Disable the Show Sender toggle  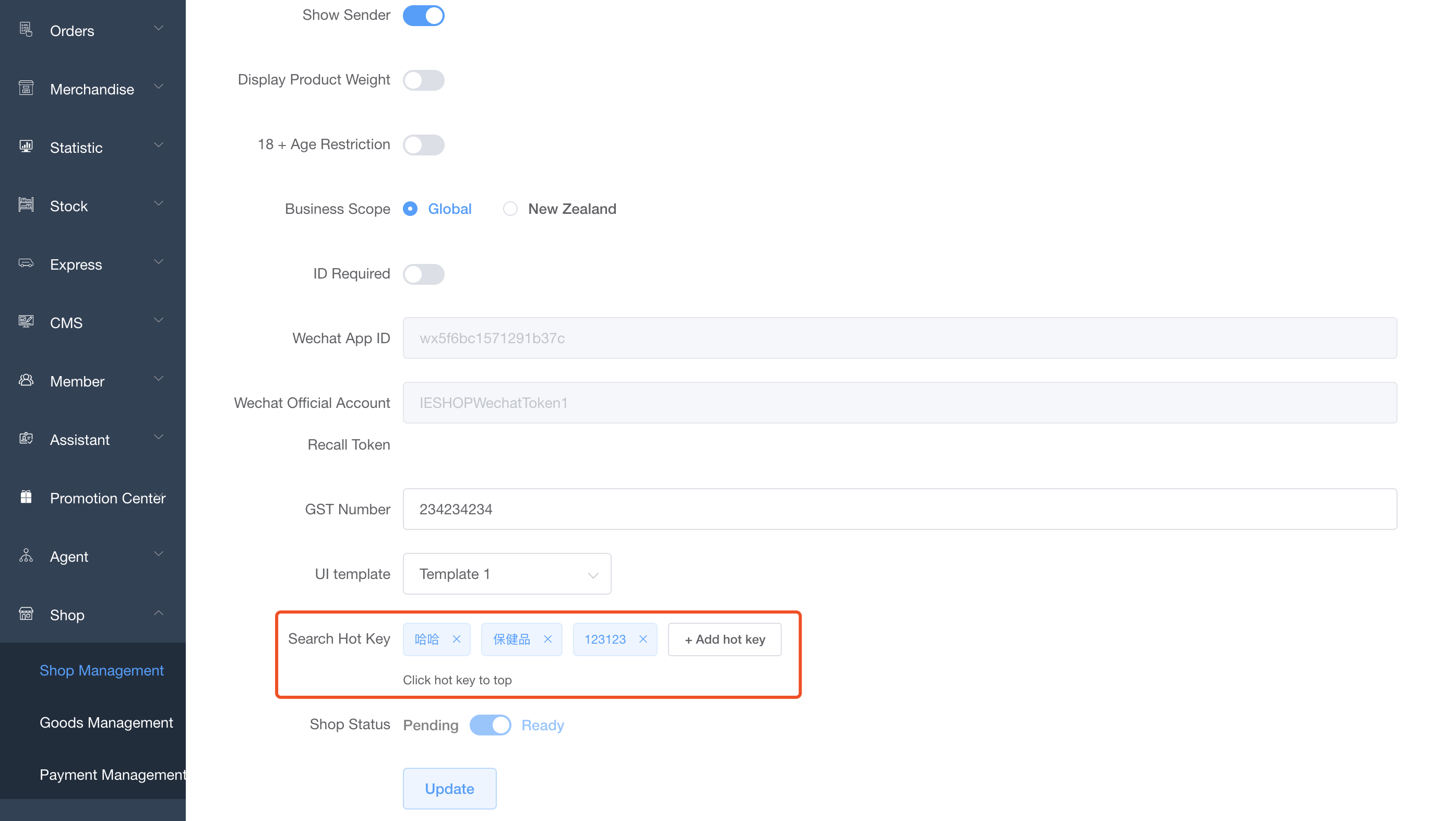pyautogui.click(x=423, y=15)
